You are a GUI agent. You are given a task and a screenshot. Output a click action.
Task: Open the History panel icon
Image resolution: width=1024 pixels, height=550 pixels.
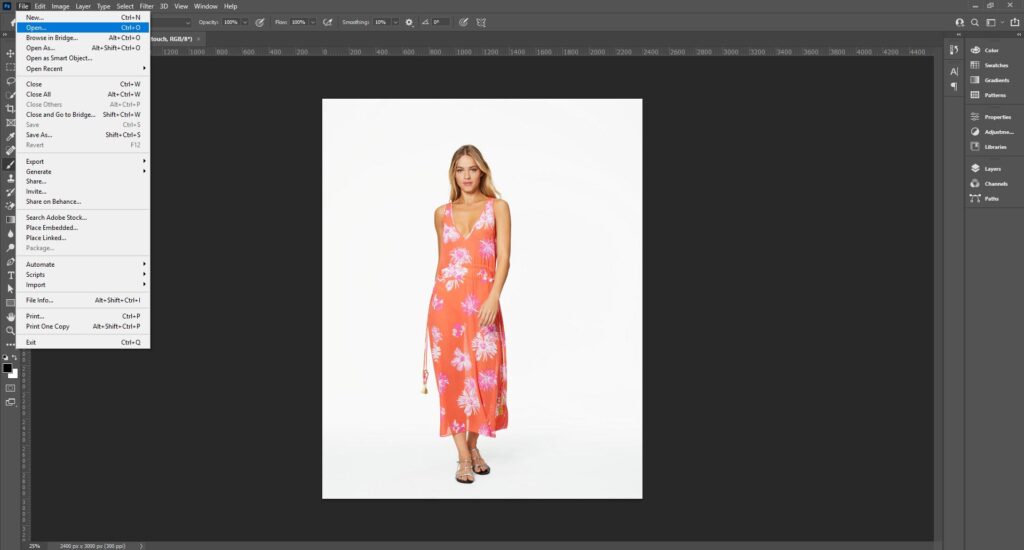[x=954, y=50]
